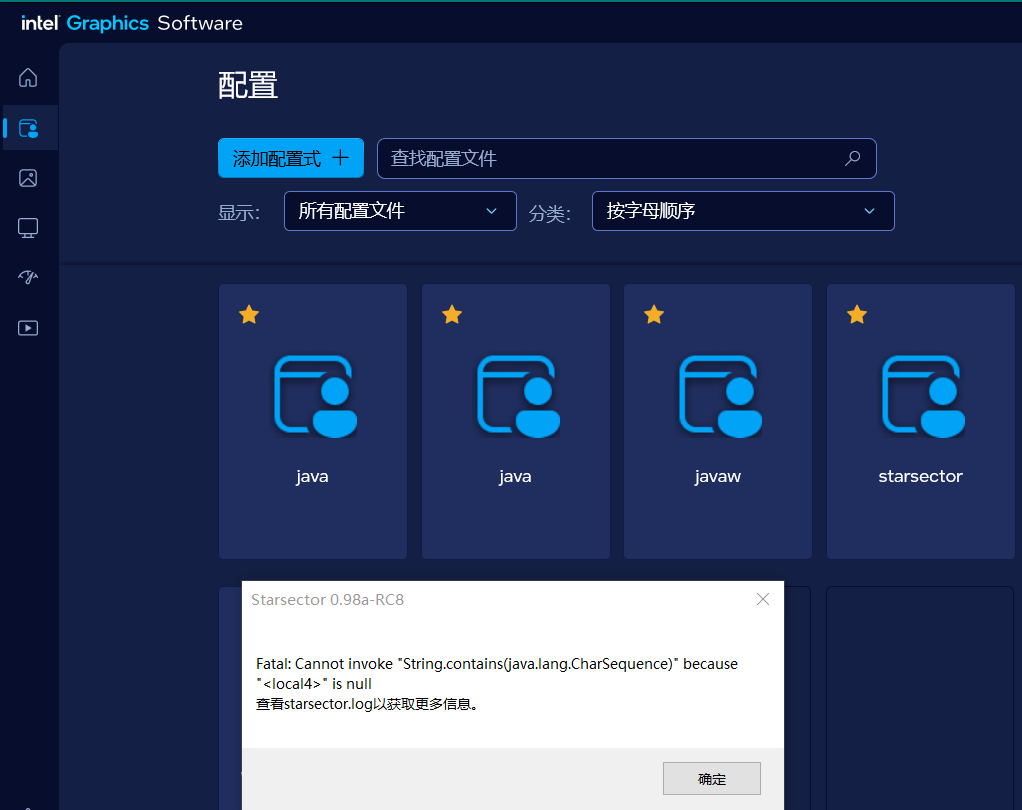Viewport: 1022px width, 810px height.
Task: Close the Starsector 0.98a-RC8 dialog
Action: [x=763, y=599]
